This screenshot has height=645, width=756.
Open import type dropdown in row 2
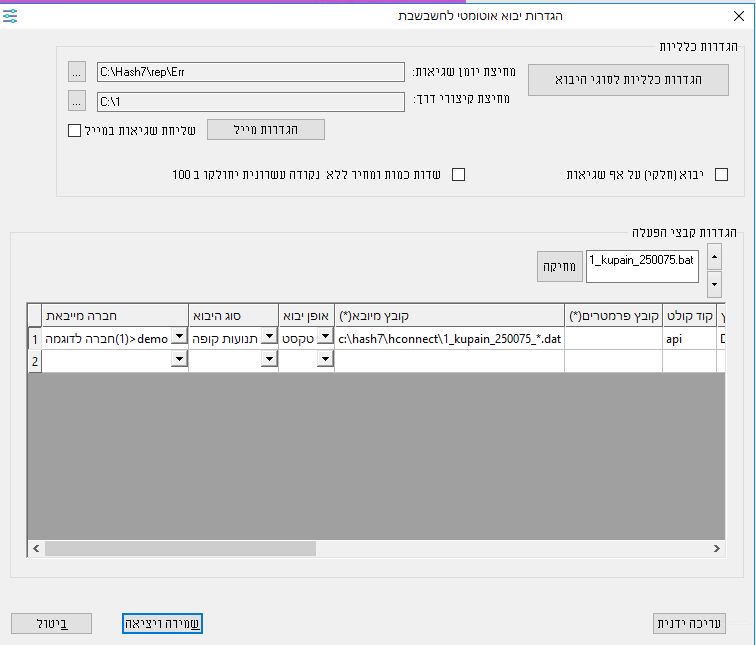pos(270,359)
